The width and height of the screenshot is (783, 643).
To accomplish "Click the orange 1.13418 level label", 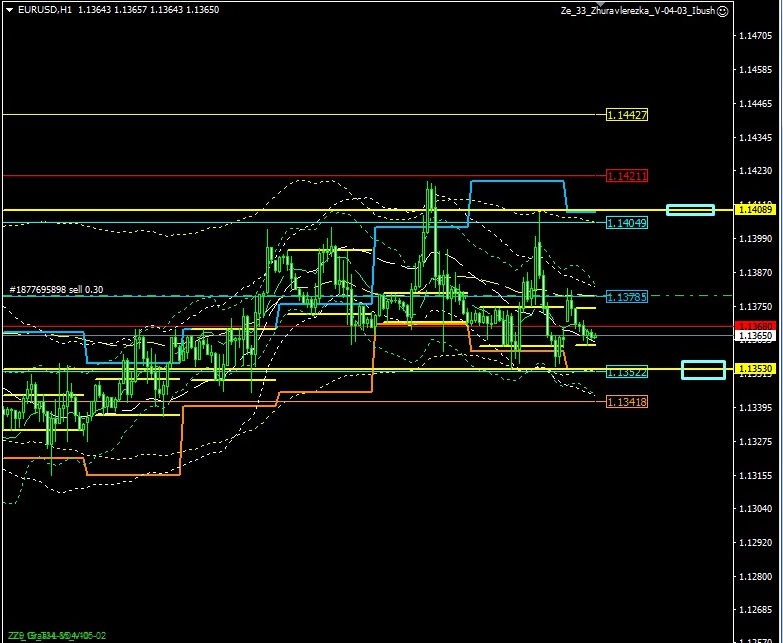I will 627,402.
